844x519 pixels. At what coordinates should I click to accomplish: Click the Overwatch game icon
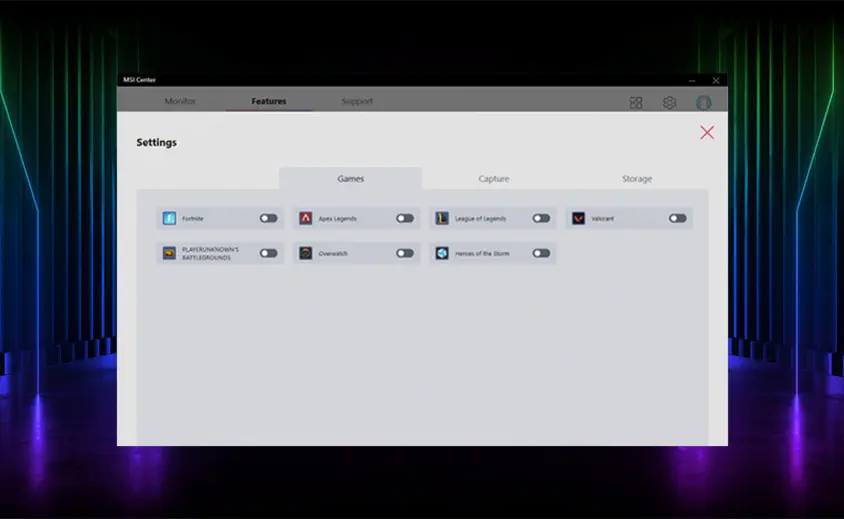pyautogui.click(x=306, y=254)
